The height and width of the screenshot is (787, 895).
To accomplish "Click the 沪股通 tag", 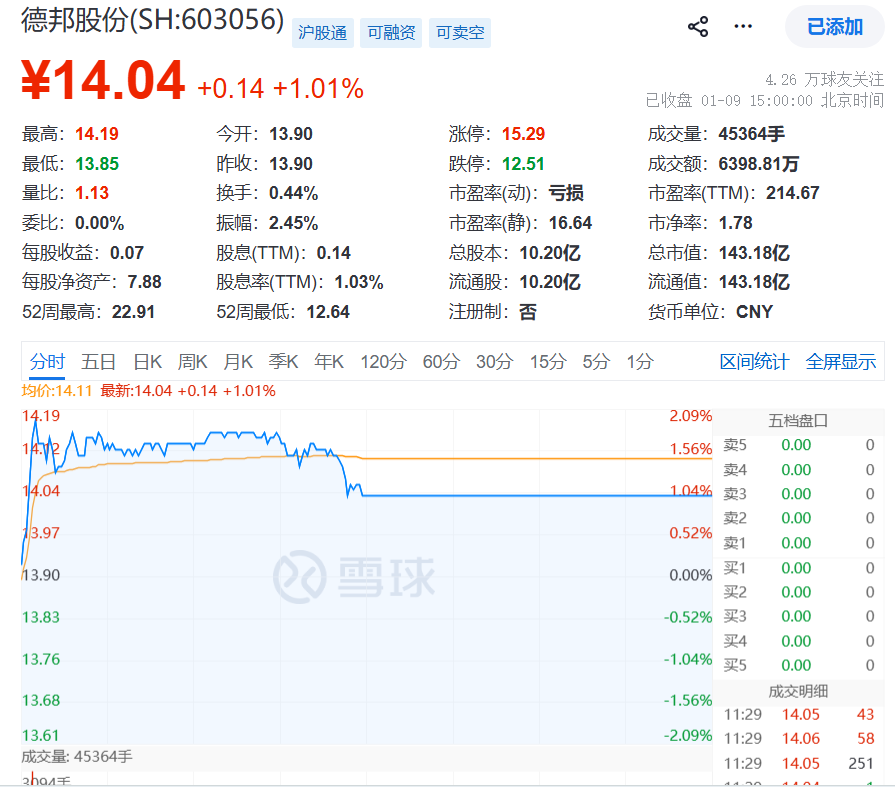I will (x=322, y=33).
